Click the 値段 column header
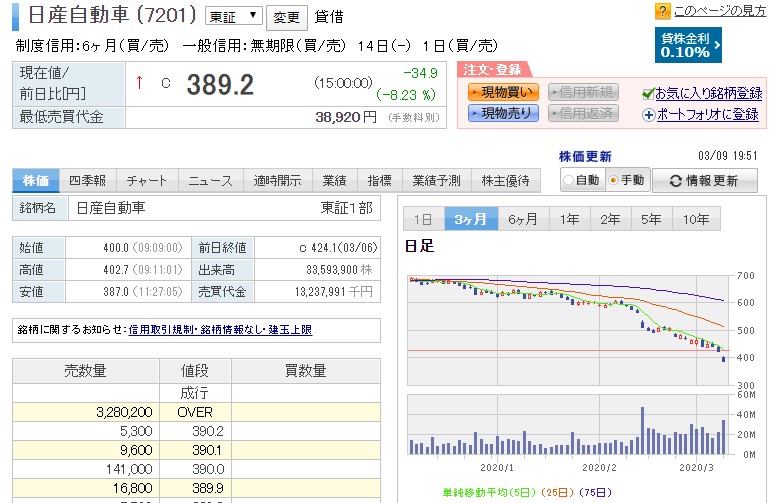Screen dimensions: 769x503 (195, 371)
